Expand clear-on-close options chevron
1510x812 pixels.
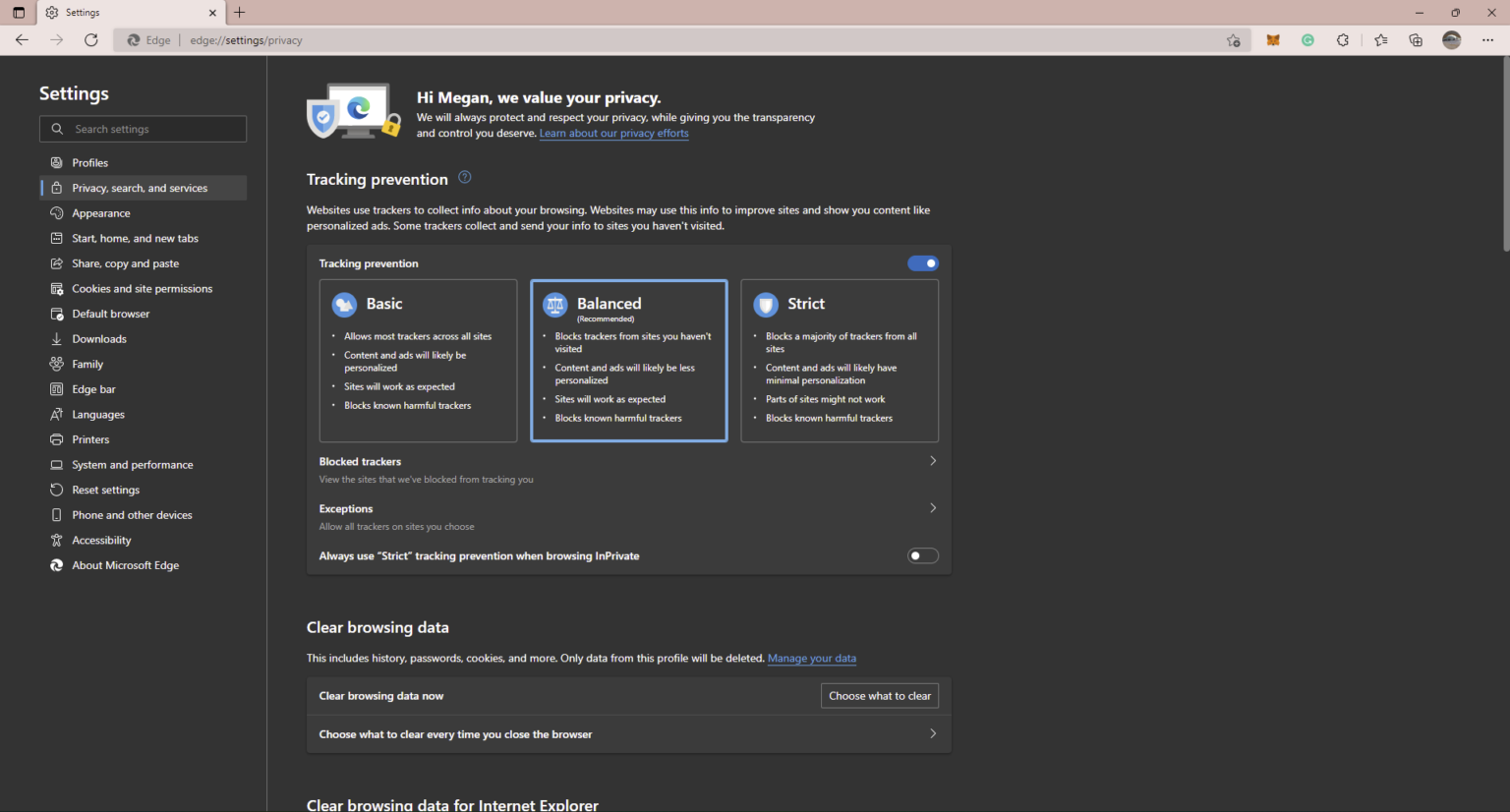point(933,733)
